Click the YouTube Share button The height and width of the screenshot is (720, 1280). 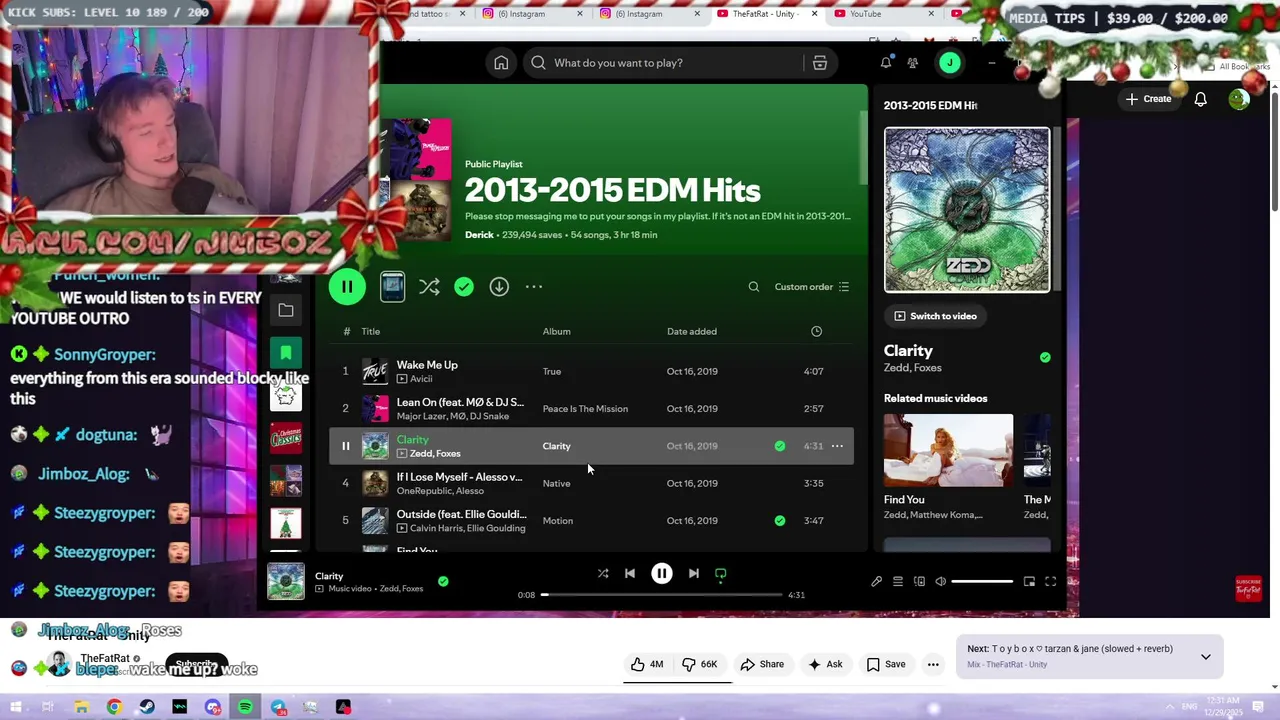point(762,664)
